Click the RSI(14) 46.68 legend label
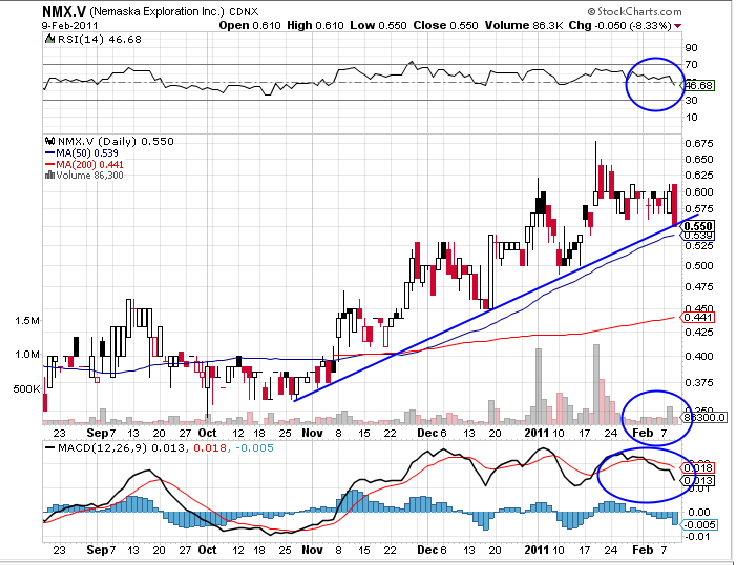The height and width of the screenshot is (565, 737). pyautogui.click(x=99, y=39)
